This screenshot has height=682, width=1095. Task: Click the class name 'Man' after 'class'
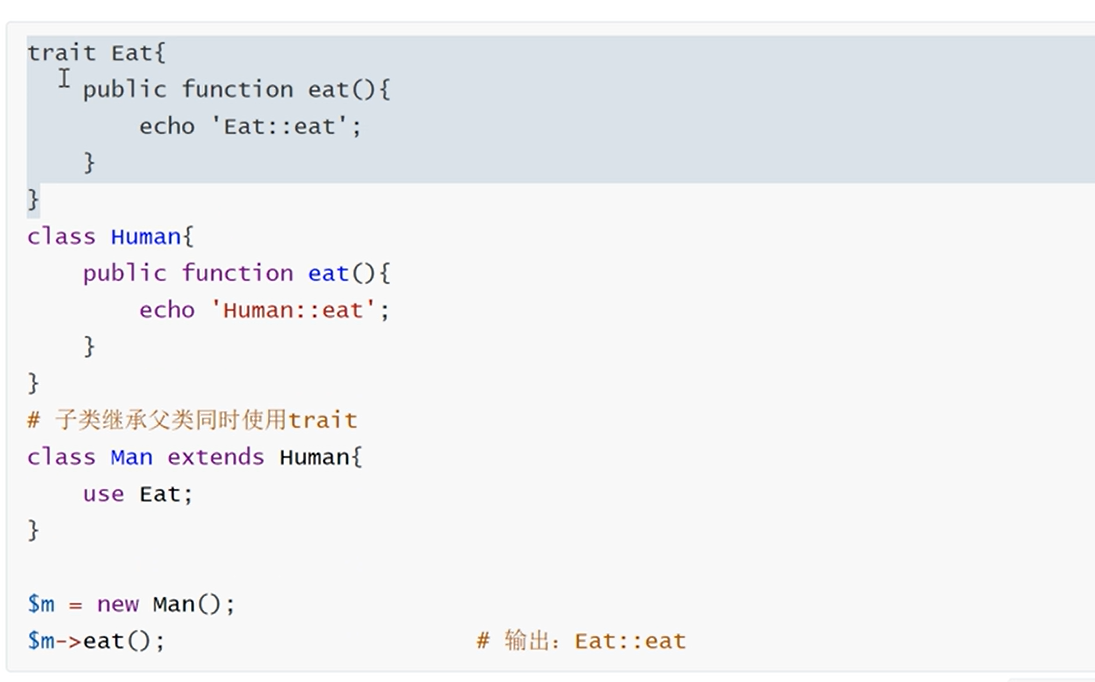coord(131,457)
